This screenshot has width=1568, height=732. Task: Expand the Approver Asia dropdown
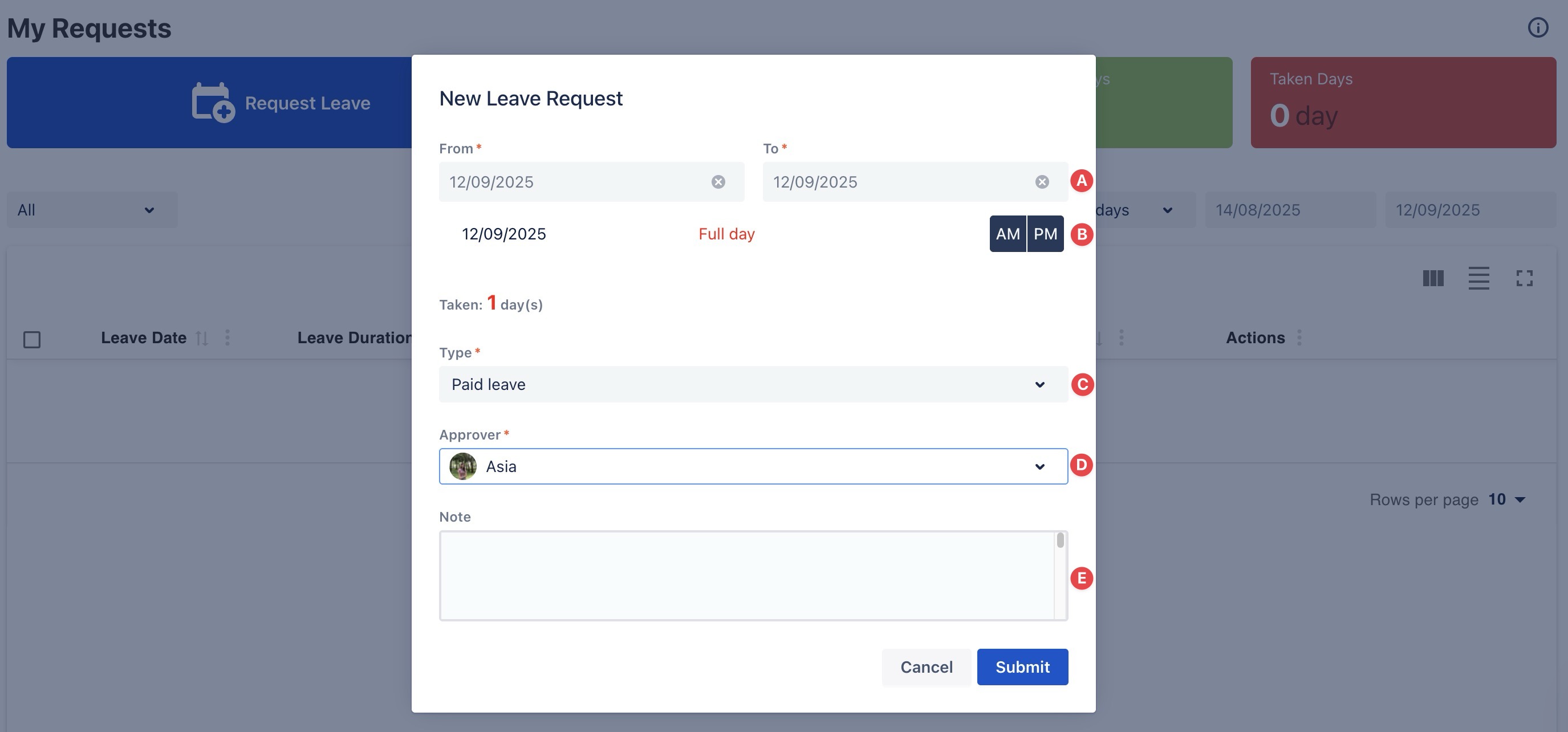(x=753, y=467)
